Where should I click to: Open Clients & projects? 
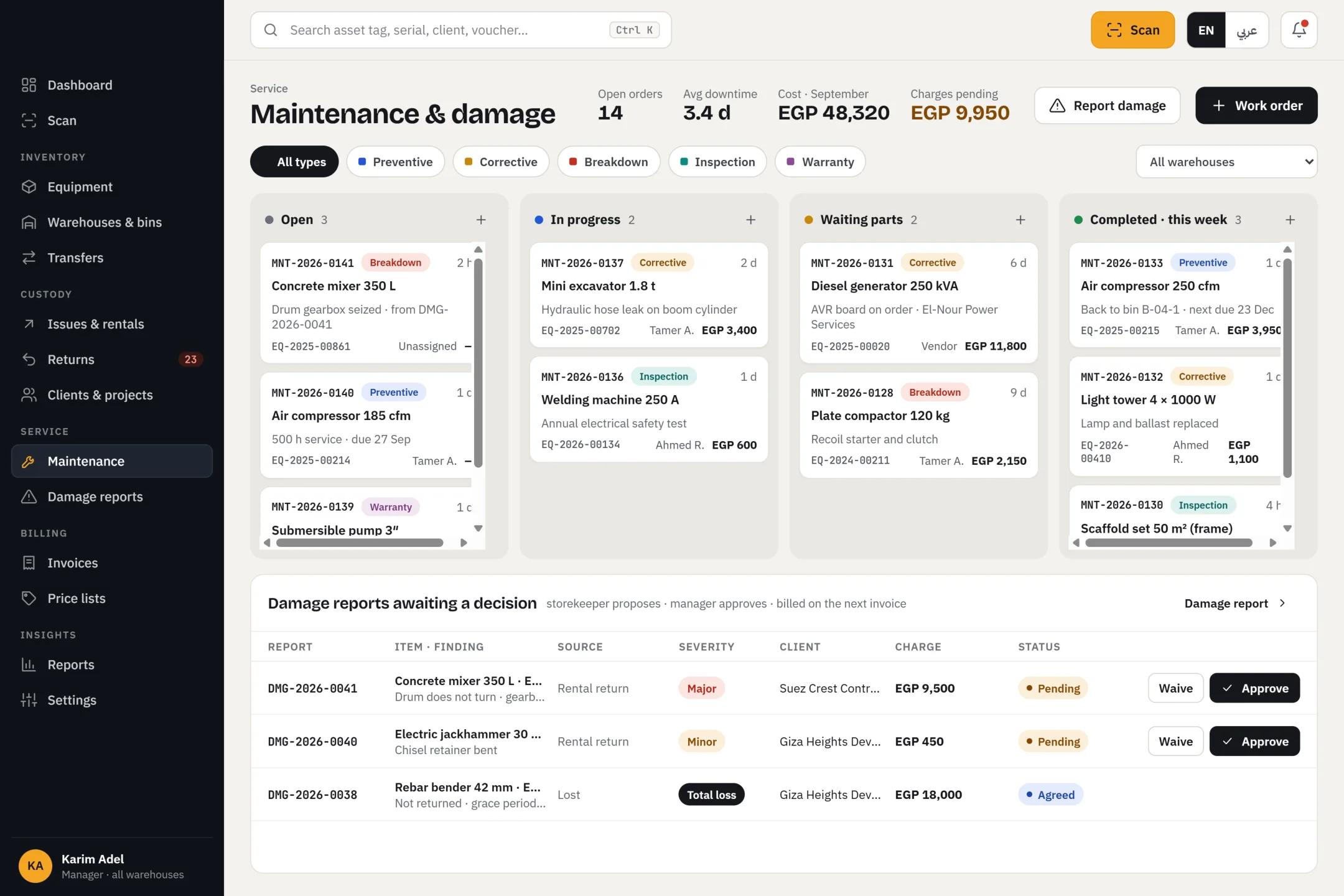112,395
